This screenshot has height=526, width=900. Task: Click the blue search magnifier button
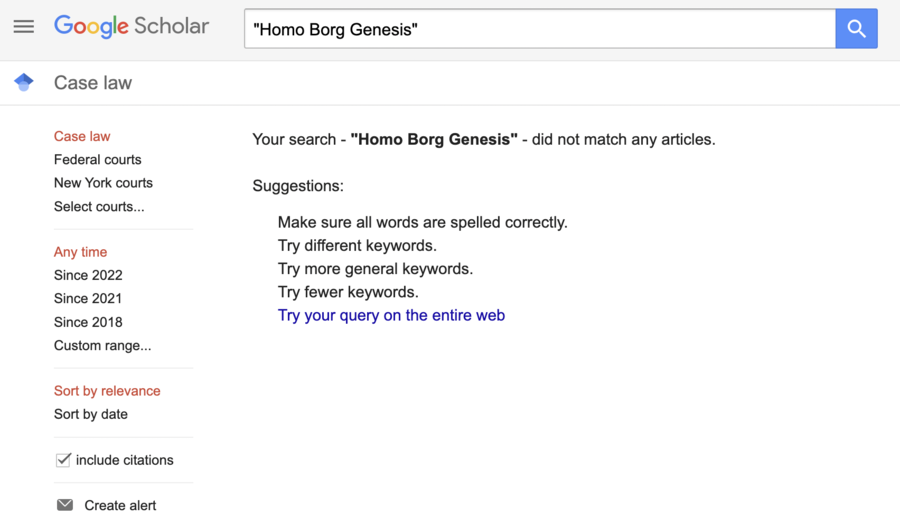[856, 29]
